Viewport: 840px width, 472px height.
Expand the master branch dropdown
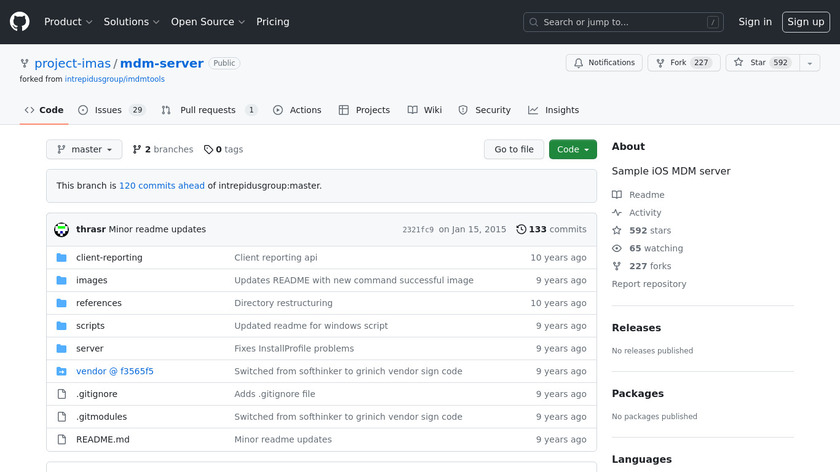(84, 149)
